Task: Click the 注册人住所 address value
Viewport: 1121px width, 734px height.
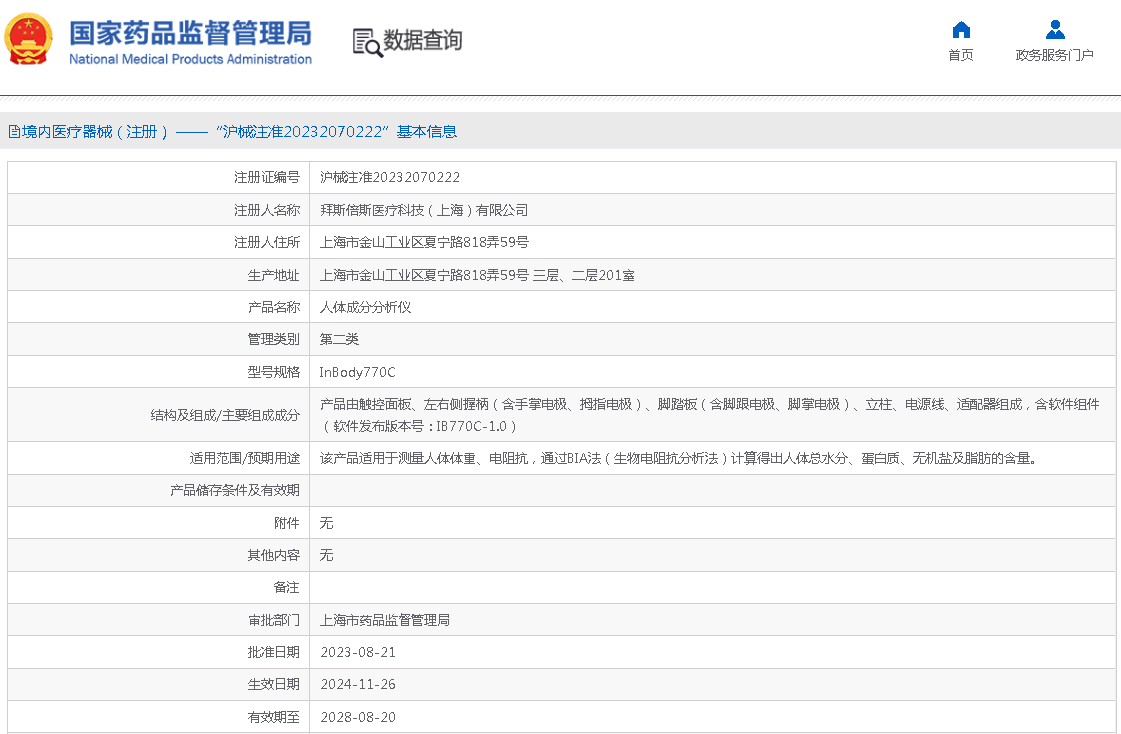Action: point(424,242)
